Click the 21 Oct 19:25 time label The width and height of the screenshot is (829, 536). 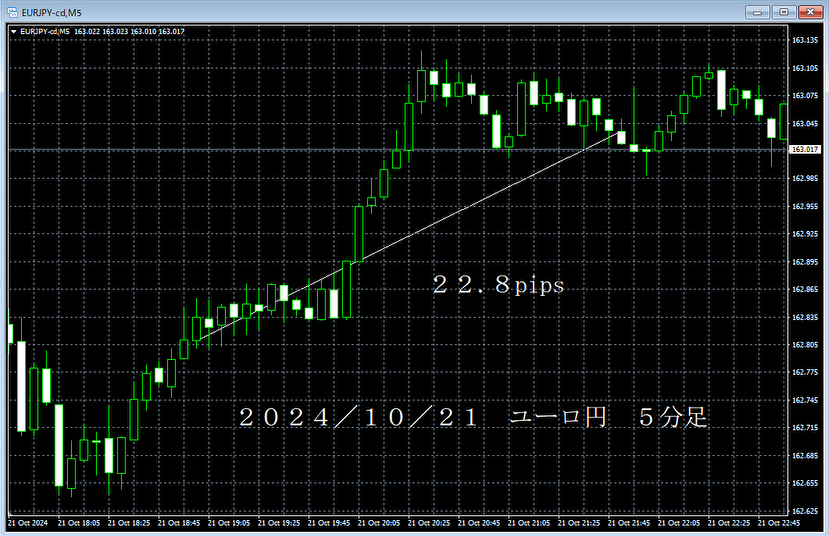point(279,523)
